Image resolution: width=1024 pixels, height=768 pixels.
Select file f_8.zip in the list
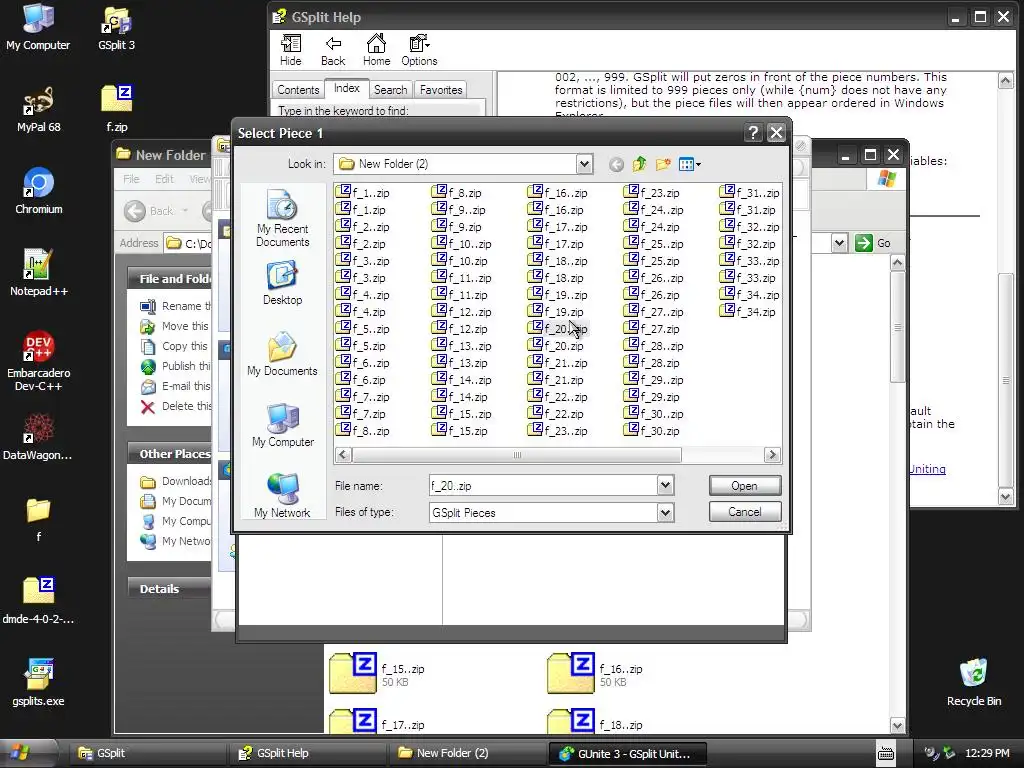[x=457, y=193]
